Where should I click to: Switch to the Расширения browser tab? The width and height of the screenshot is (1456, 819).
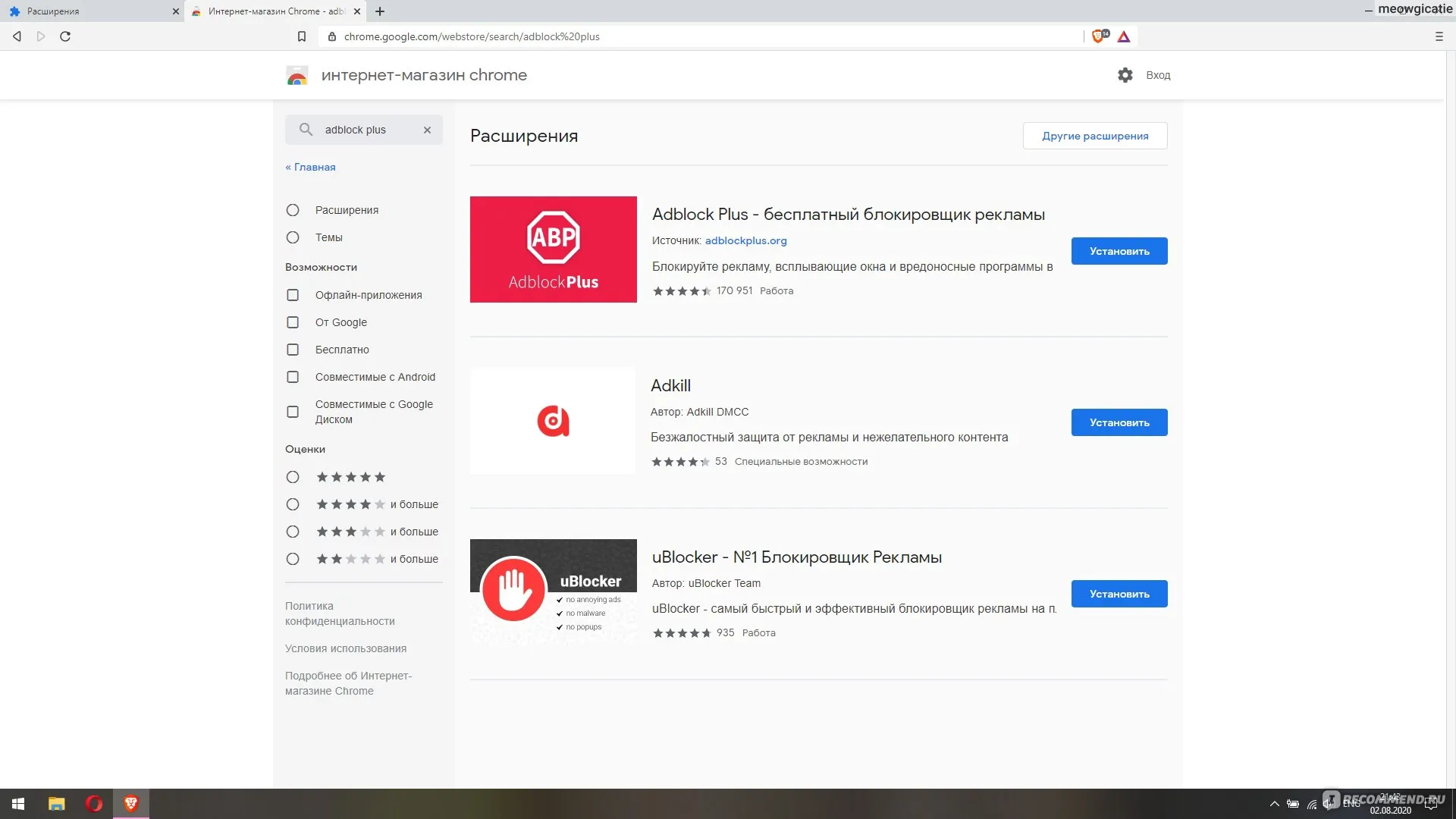pos(91,11)
